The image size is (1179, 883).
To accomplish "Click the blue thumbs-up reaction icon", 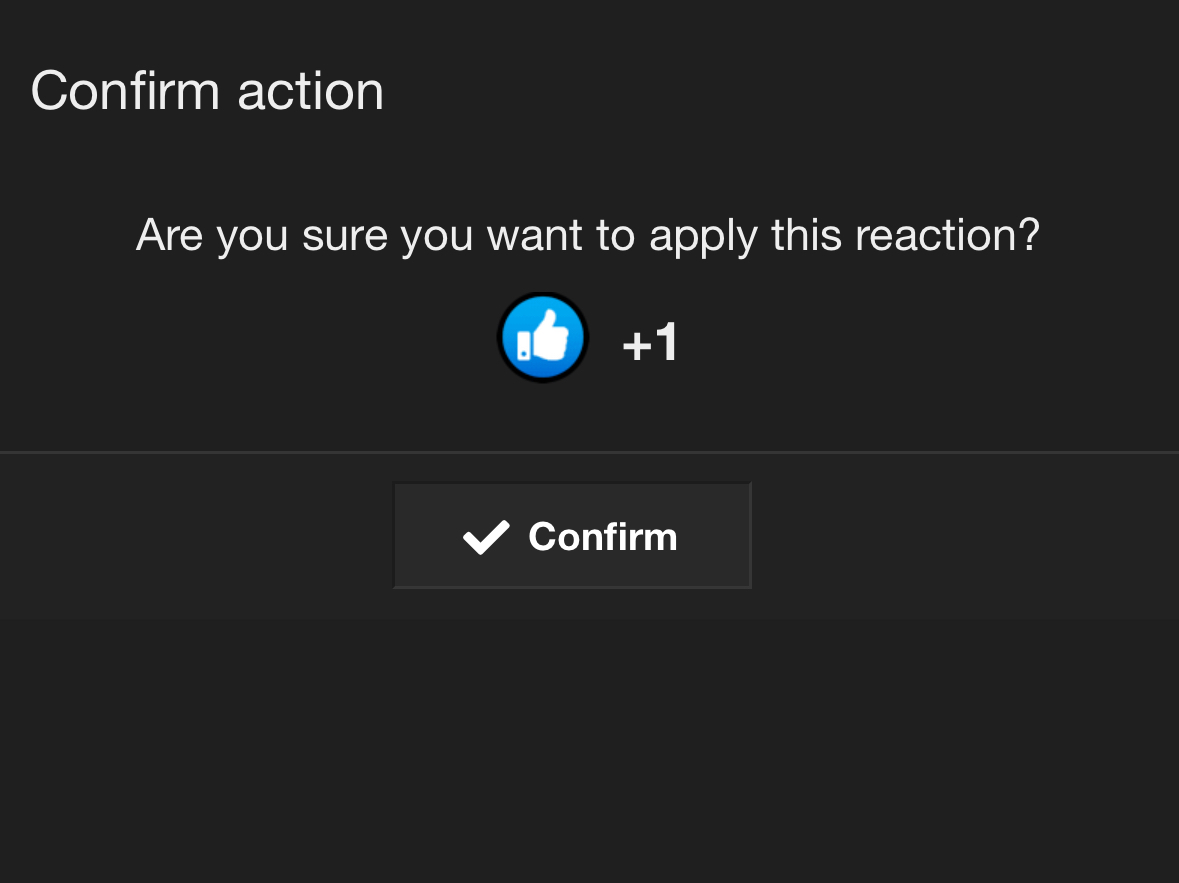I will pos(543,338).
